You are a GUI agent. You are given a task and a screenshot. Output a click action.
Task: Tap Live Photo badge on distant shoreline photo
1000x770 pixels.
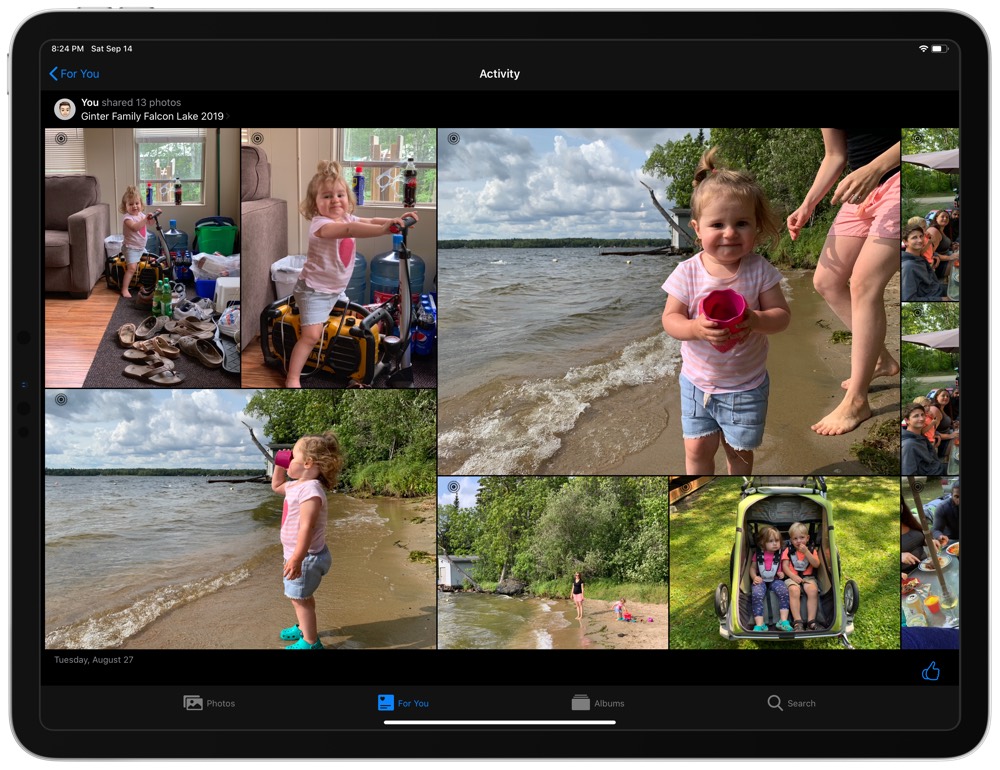click(x=453, y=487)
